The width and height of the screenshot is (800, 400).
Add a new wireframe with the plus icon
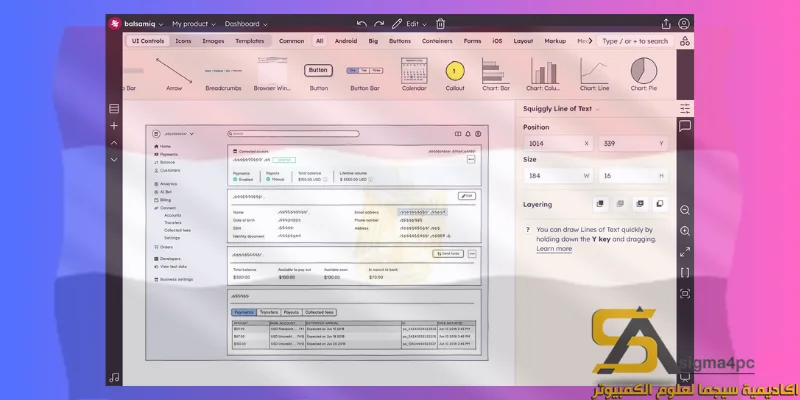click(114, 126)
